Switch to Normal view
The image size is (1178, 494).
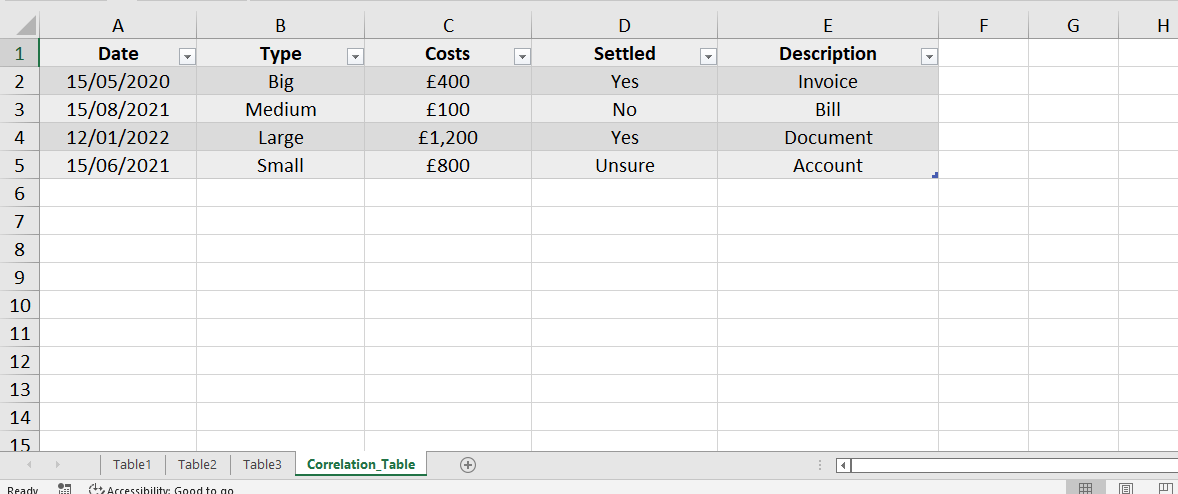[x=1085, y=489]
